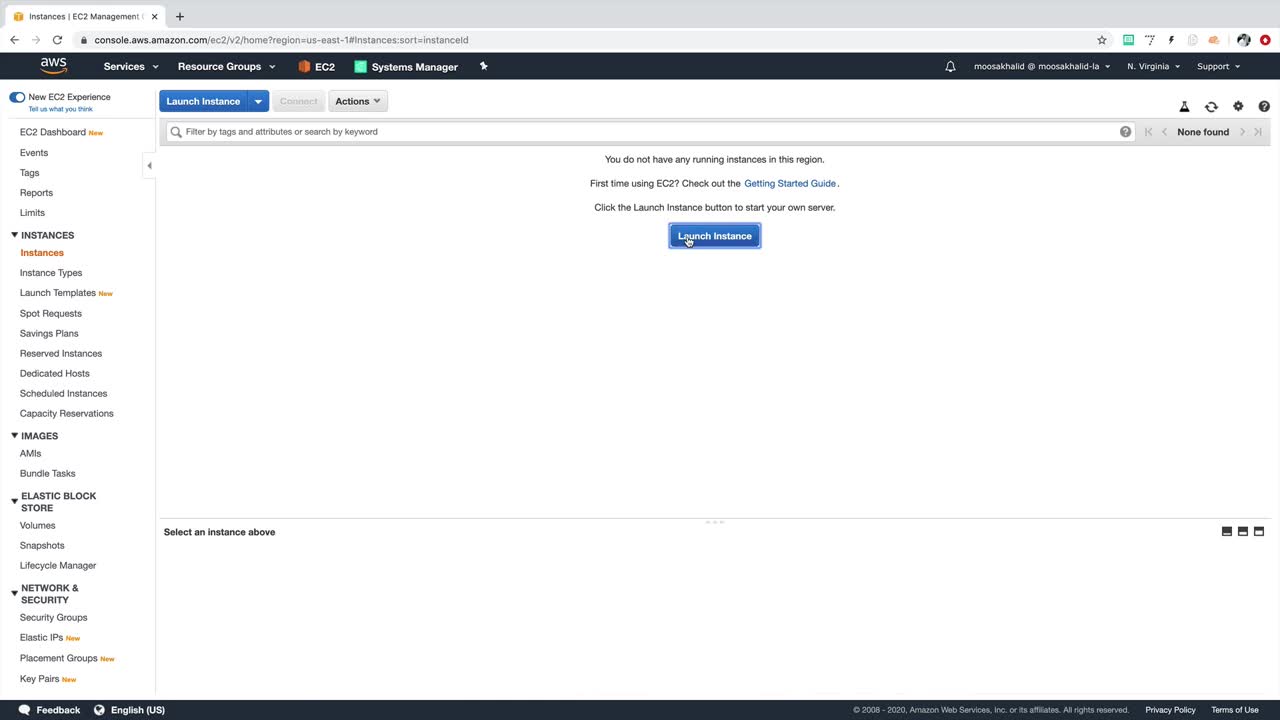Open the Actions dropdown
The image size is (1280, 720).
[358, 101]
